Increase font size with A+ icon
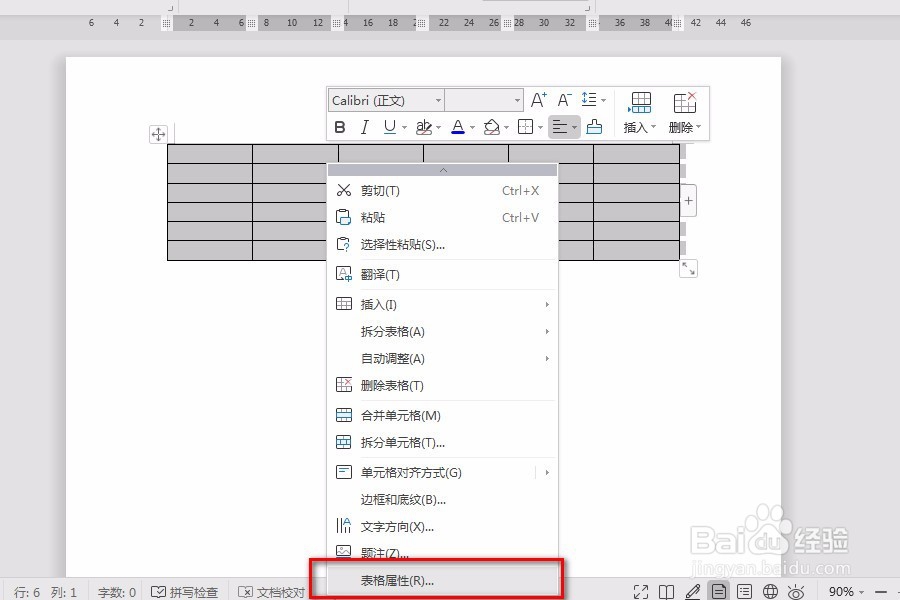The width and height of the screenshot is (900, 600). click(538, 100)
